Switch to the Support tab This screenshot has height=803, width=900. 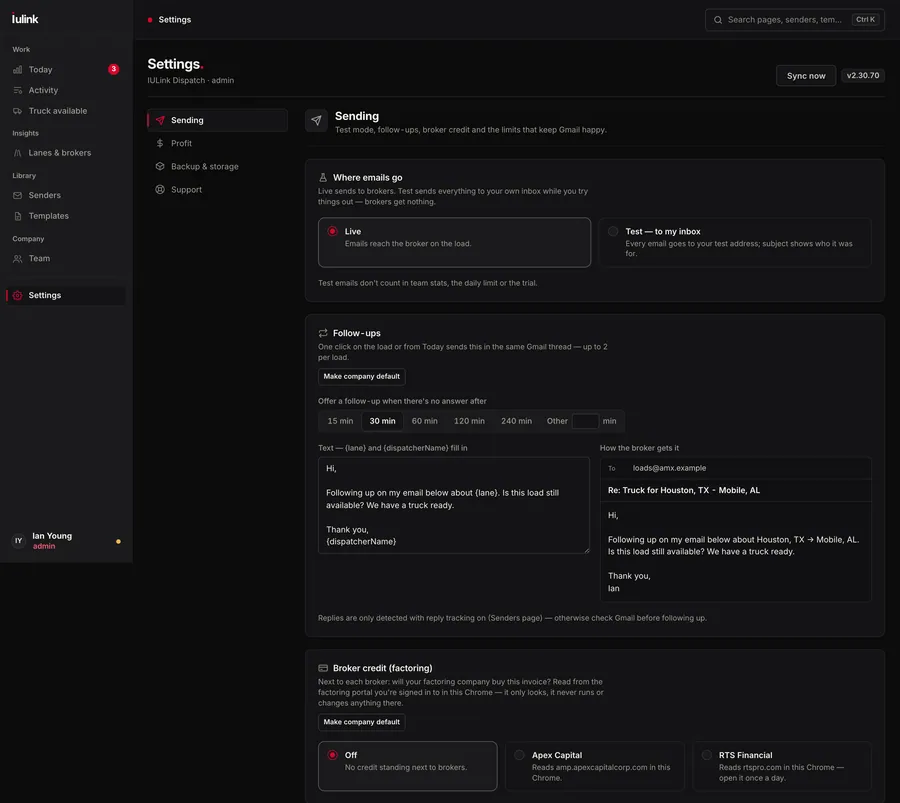click(218, 189)
